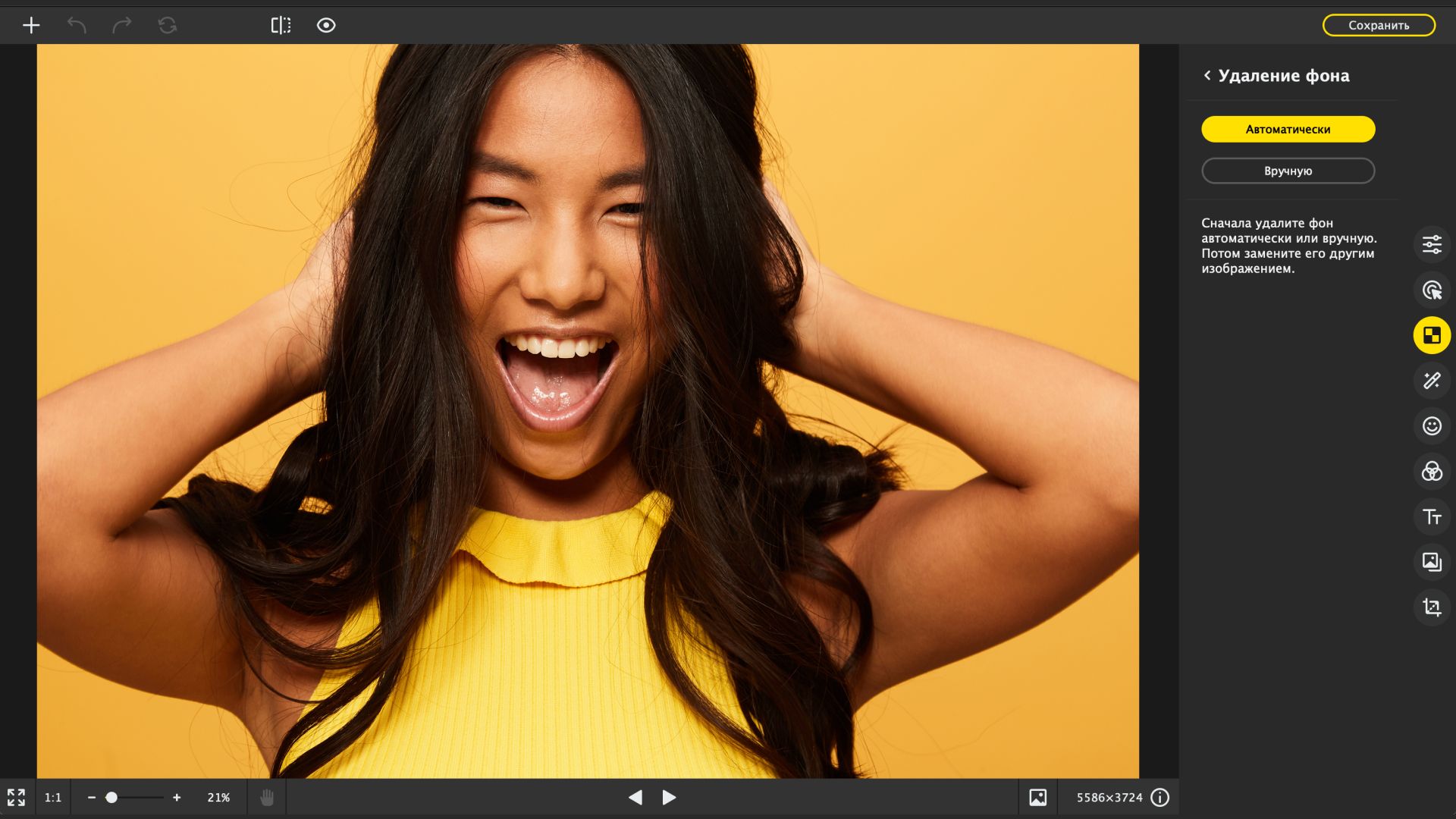
Task: Open the smiley face retouch tool
Action: tap(1432, 426)
